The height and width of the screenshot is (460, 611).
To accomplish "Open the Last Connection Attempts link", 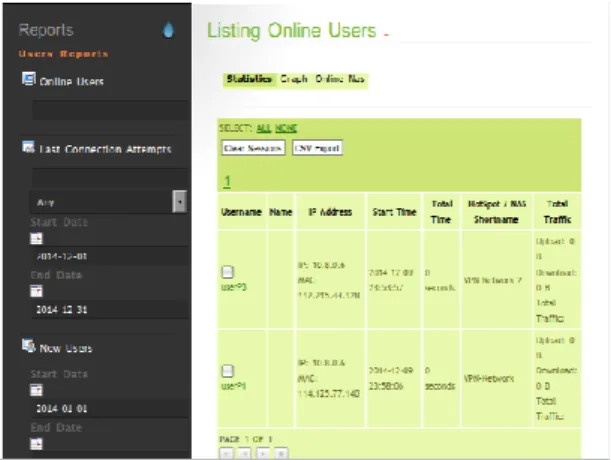I will [105, 149].
